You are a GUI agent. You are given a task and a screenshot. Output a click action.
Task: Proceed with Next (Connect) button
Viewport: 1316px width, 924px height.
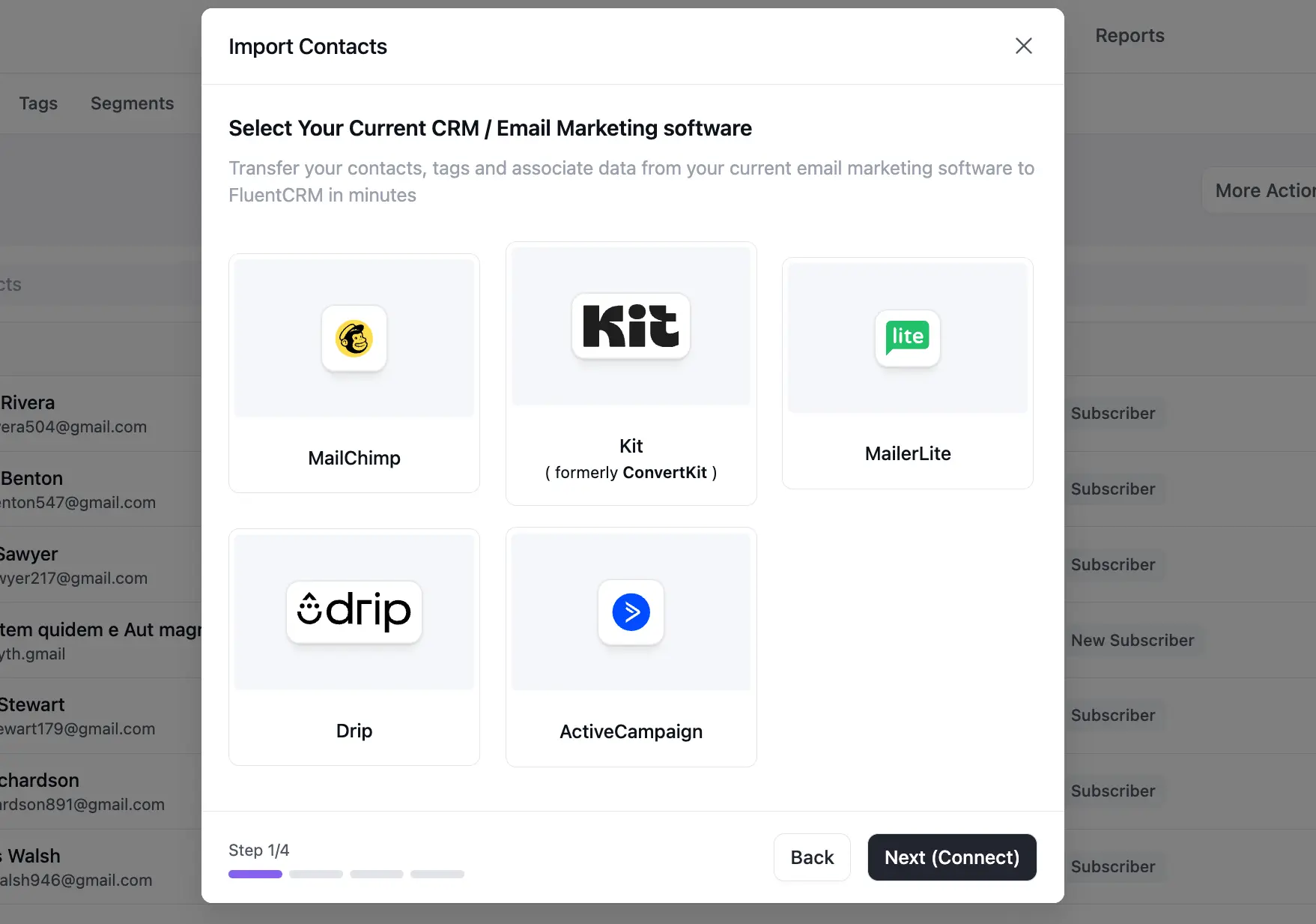(952, 857)
